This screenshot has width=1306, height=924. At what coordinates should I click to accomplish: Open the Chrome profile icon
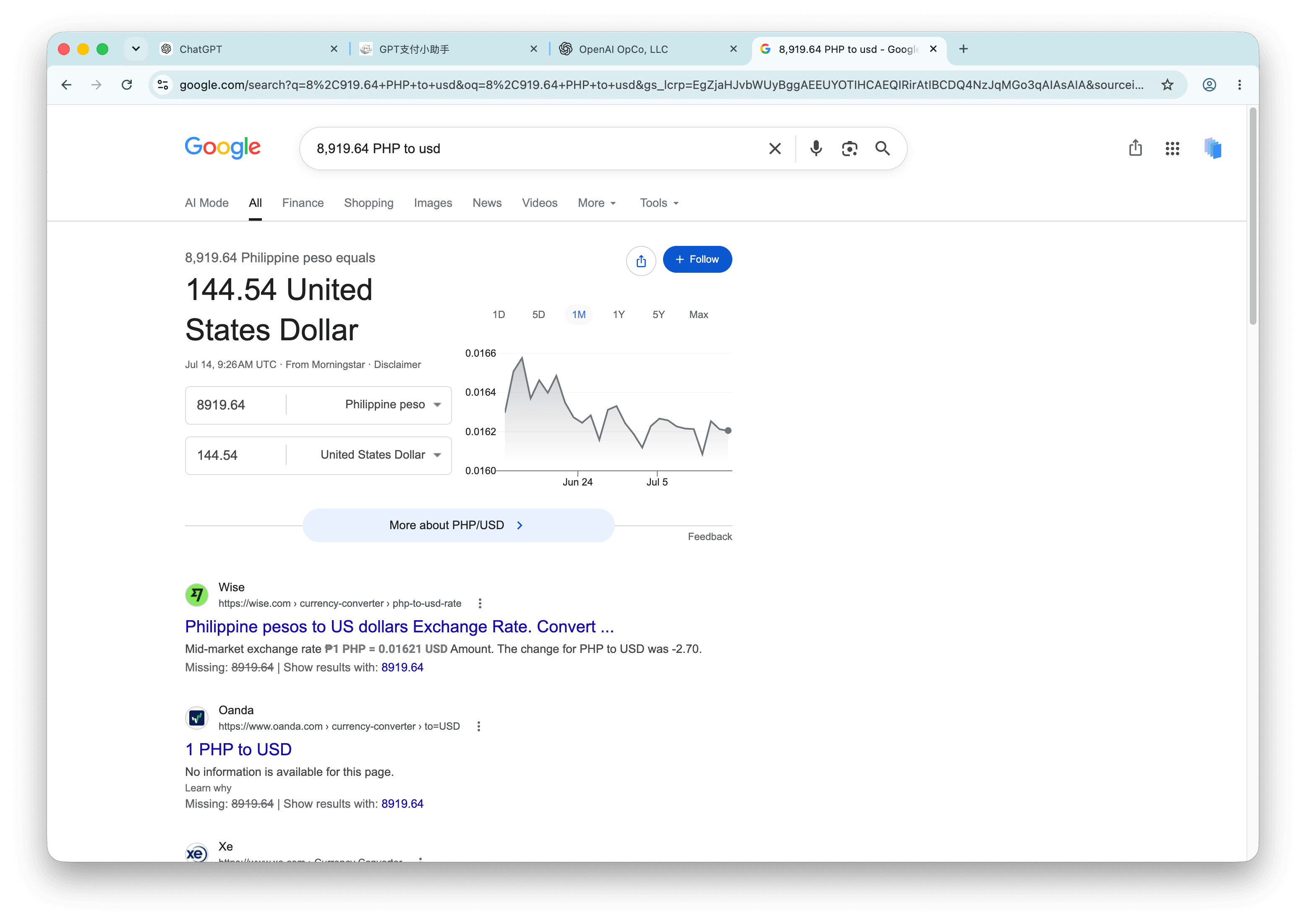tap(1209, 85)
